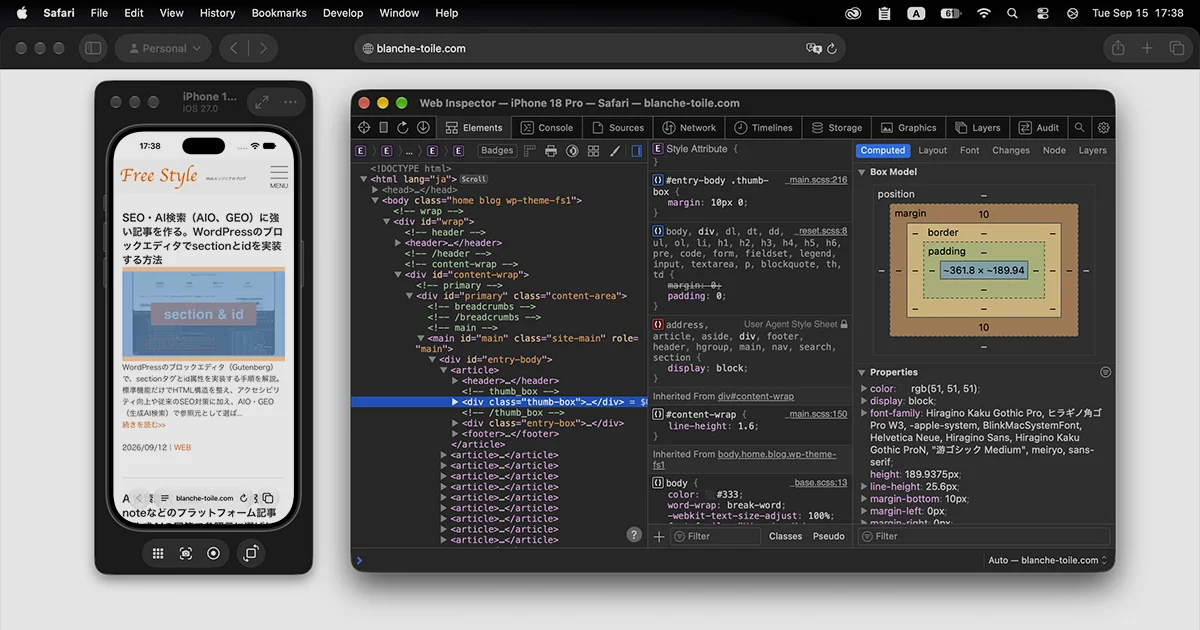Click color swatch for body color #333

(x=710, y=494)
